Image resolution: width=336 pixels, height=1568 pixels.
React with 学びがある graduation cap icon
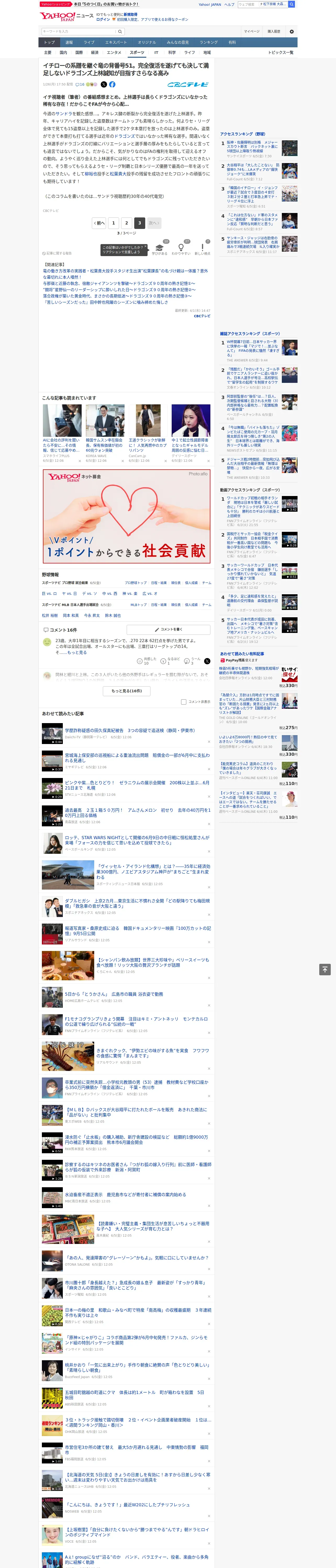159,248
